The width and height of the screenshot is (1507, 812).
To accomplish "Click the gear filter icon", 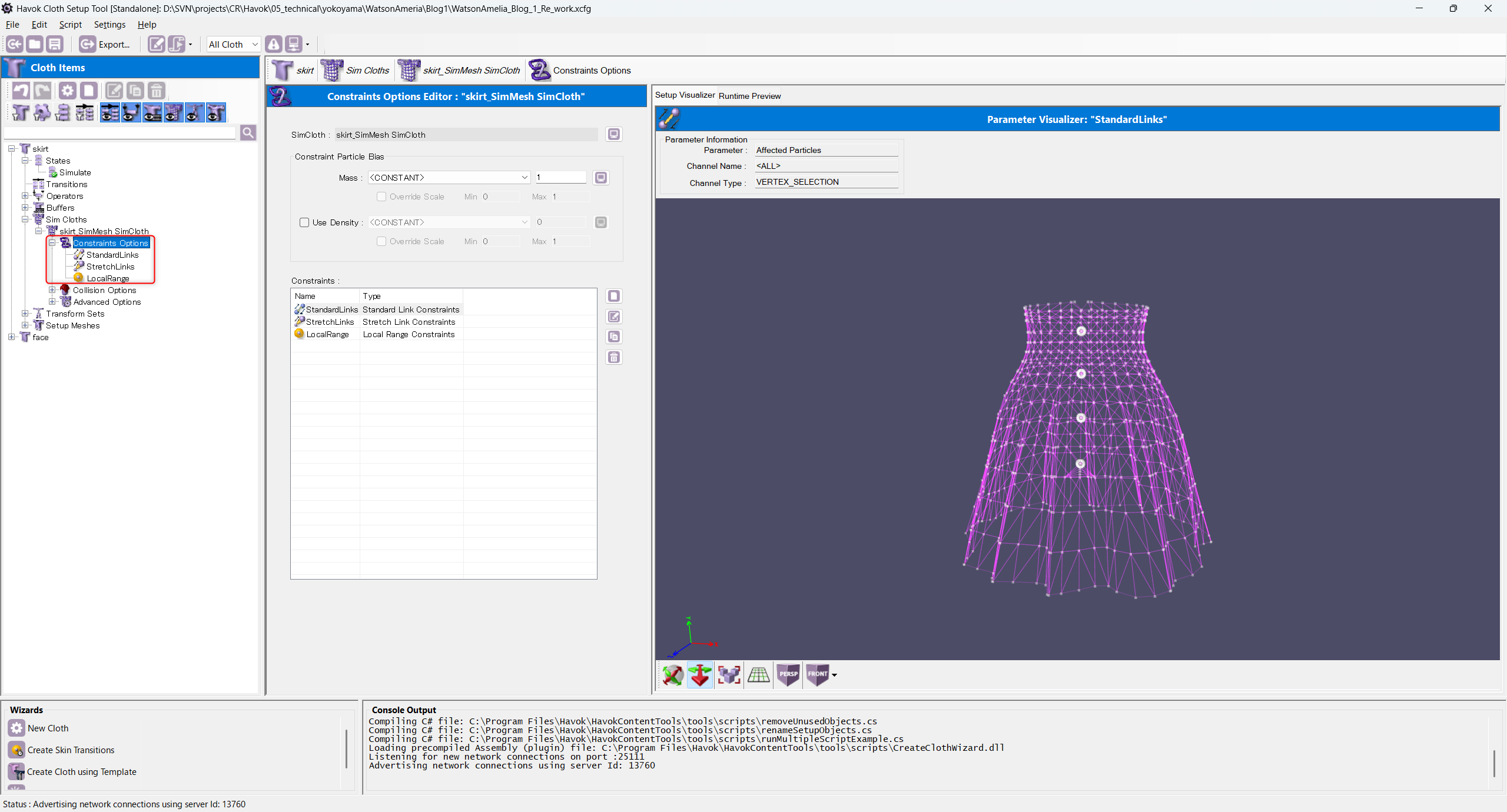I will click(42, 112).
